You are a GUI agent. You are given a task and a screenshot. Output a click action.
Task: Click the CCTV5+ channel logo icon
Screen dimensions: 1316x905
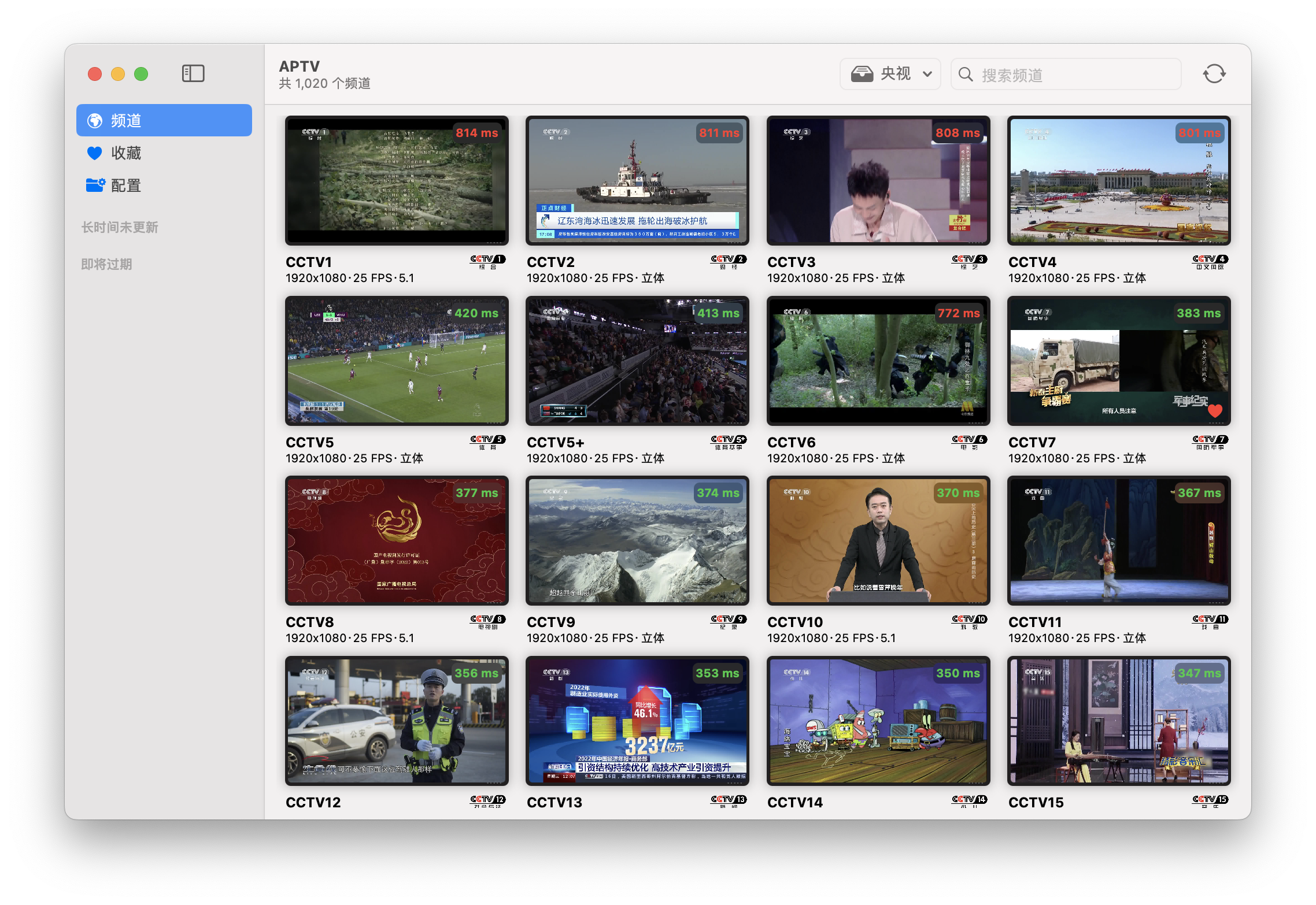729,442
